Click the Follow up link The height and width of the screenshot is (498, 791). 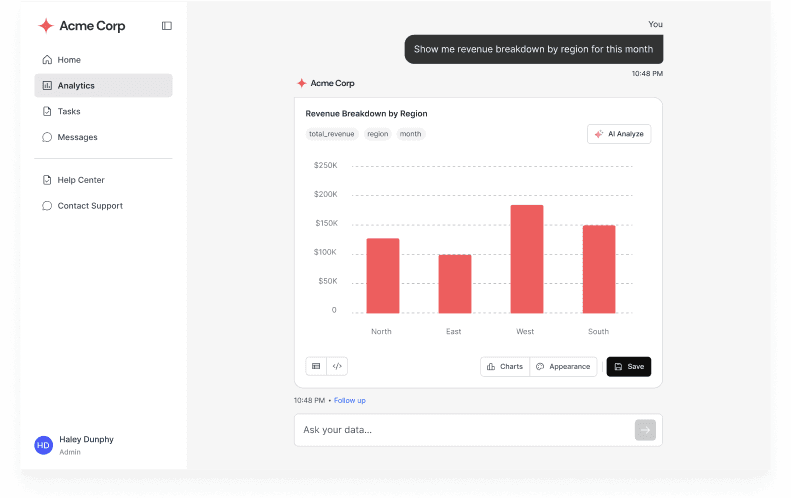coord(350,400)
